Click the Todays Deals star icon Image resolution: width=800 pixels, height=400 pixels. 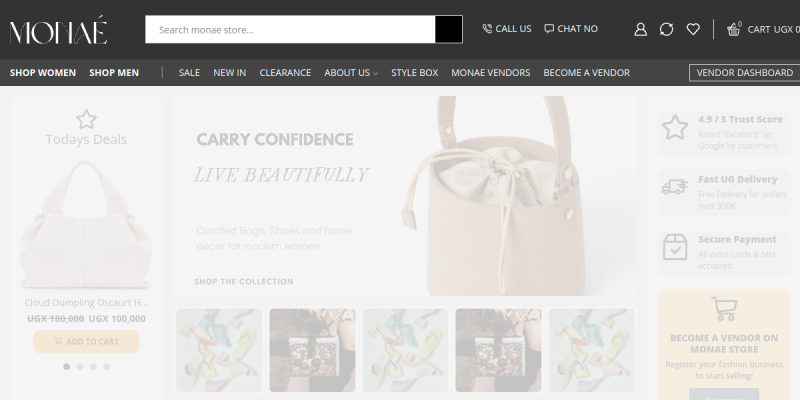[x=86, y=119]
